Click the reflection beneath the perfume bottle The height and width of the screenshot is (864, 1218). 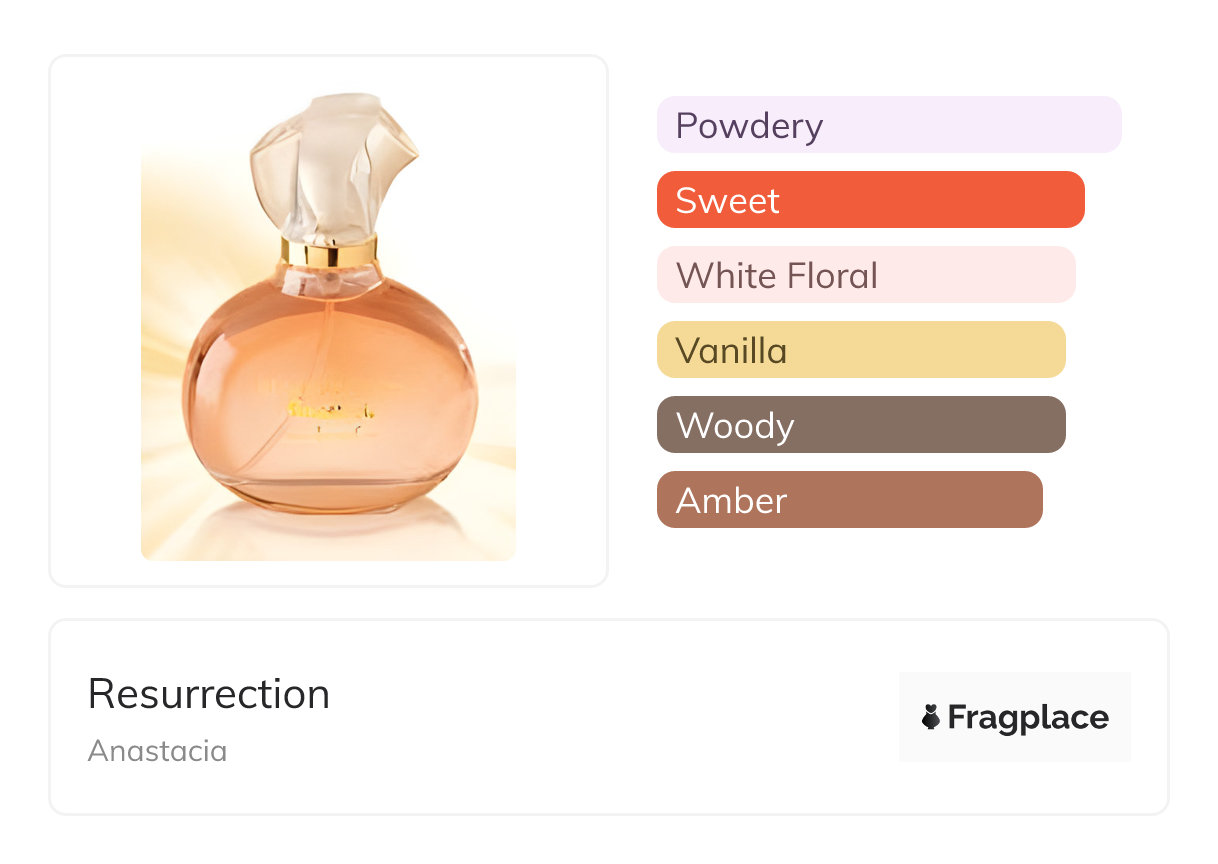tap(329, 530)
